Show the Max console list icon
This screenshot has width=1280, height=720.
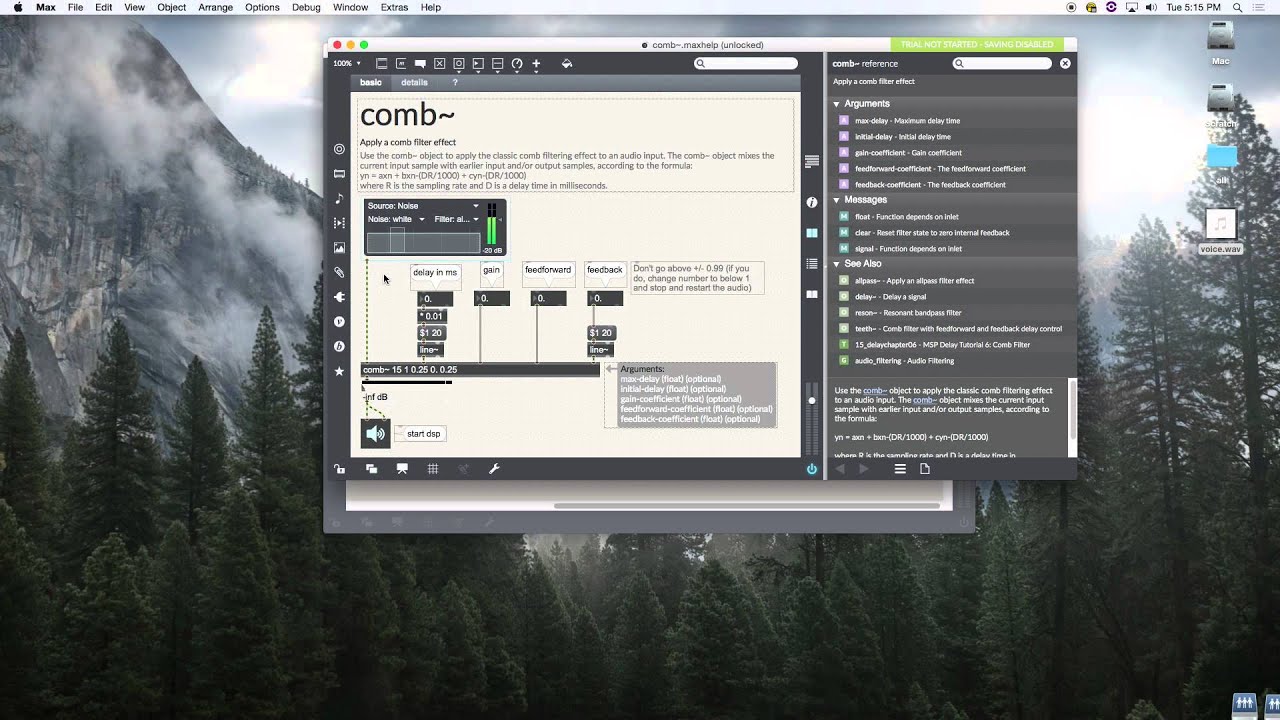pos(812,263)
